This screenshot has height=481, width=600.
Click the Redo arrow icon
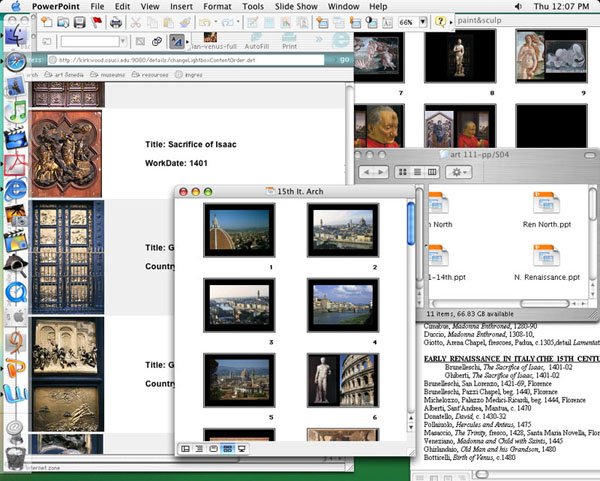tap(228, 22)
